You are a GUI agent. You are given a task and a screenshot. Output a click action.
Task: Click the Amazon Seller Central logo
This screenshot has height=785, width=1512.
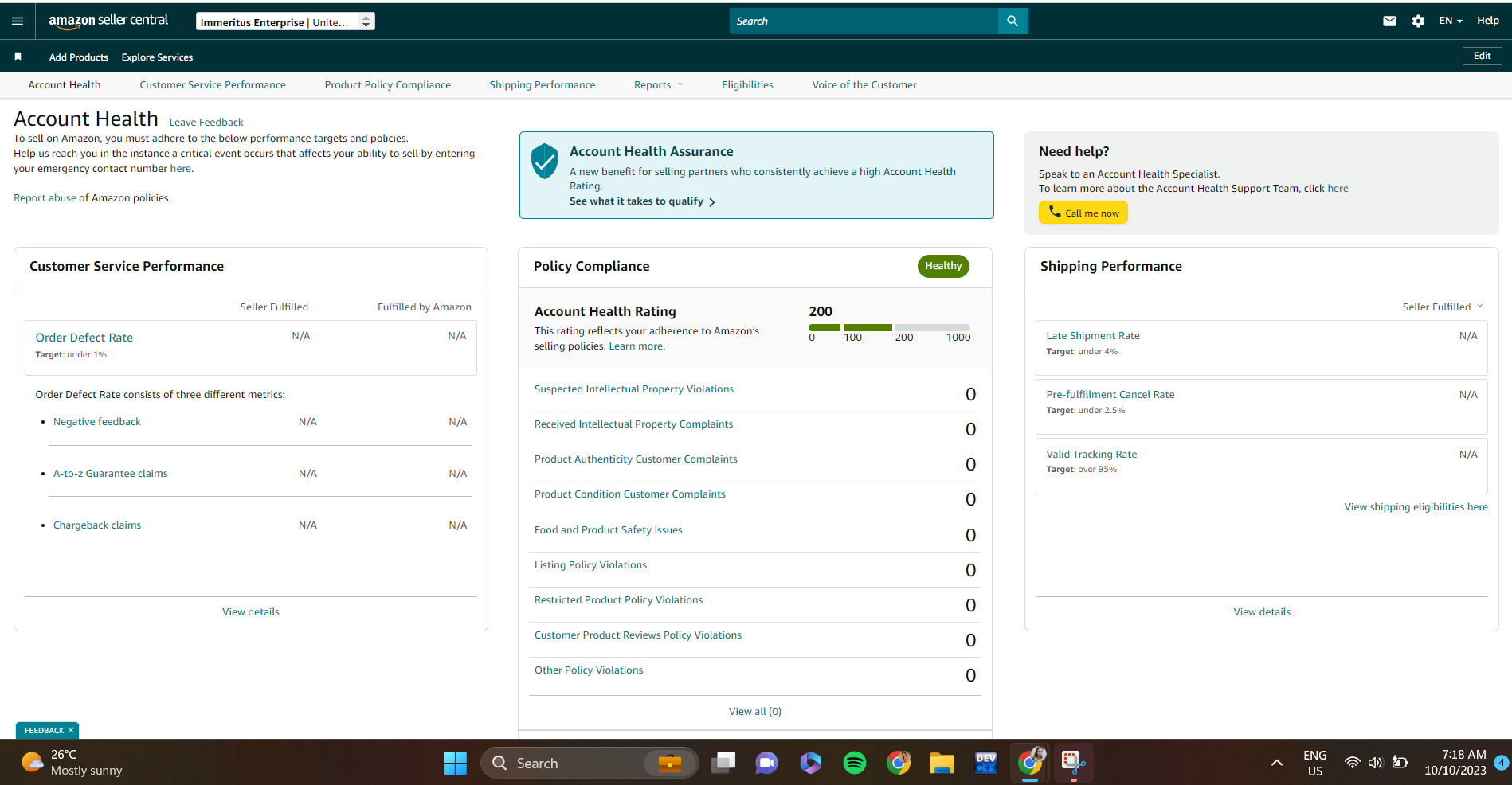coord(108,21)
